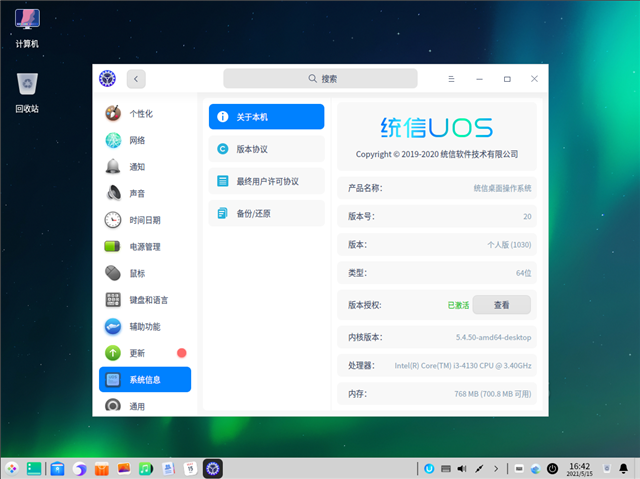Click the control center gear in dock
Viewport: 640px width, 479px height.
[x=213, y=469]
